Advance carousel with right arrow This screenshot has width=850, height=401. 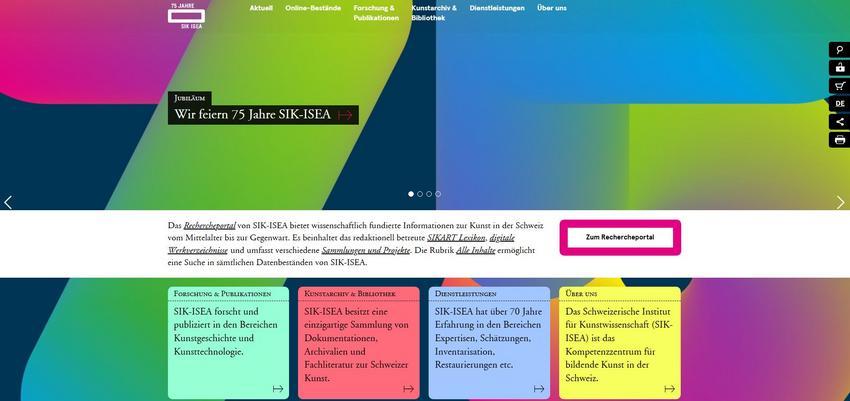840,202
